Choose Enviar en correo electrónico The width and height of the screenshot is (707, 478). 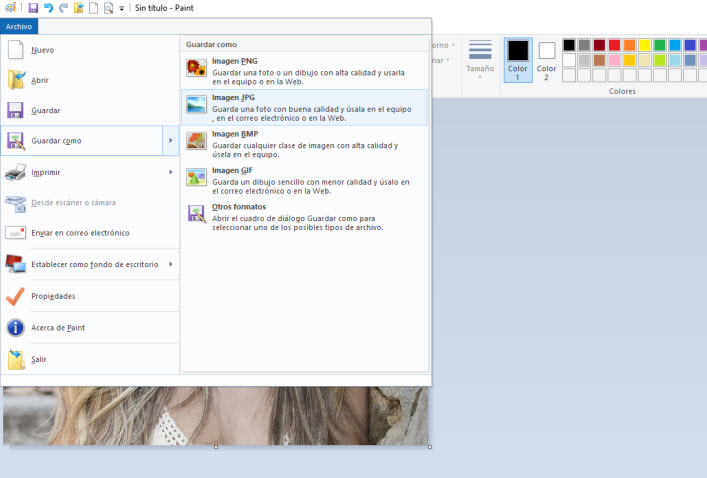pos(90,233)
